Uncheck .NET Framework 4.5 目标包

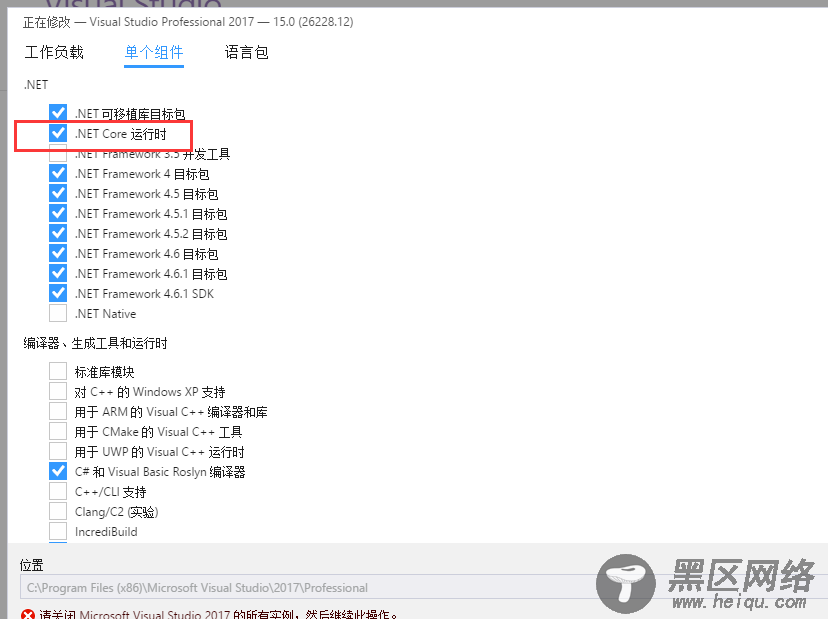point(58,193)
